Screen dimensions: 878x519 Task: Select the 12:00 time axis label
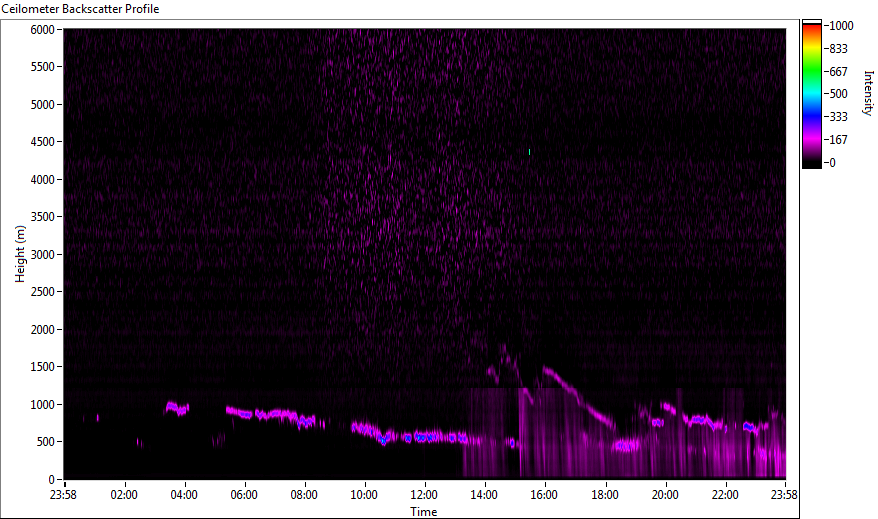[x=424, y=495]
